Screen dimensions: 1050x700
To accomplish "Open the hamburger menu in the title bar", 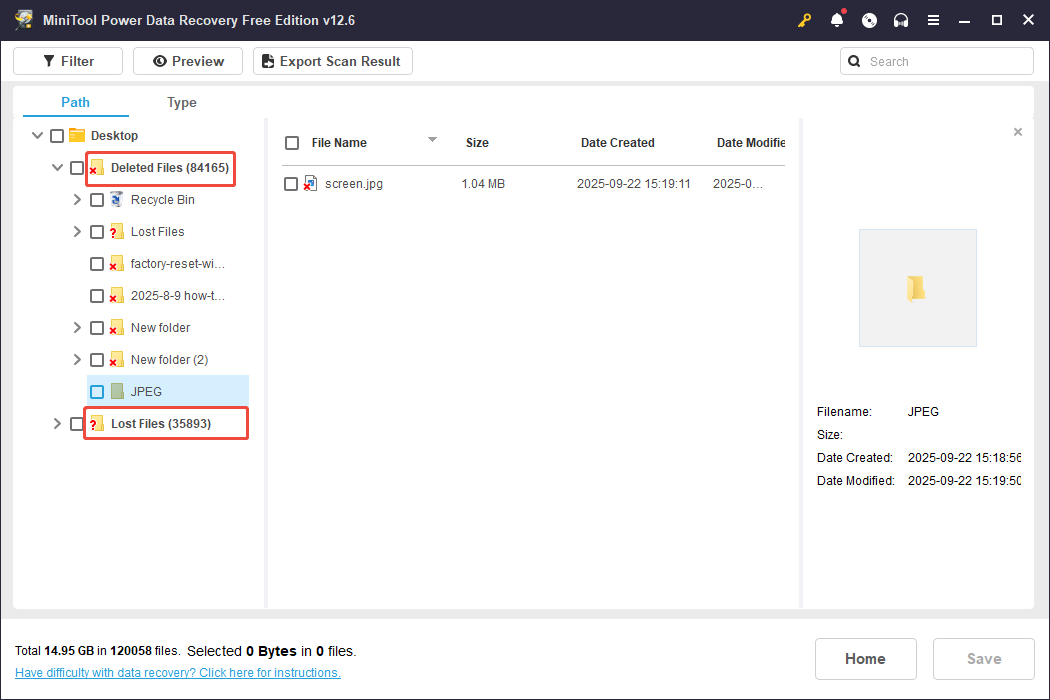I will click(x=933, y=20).
